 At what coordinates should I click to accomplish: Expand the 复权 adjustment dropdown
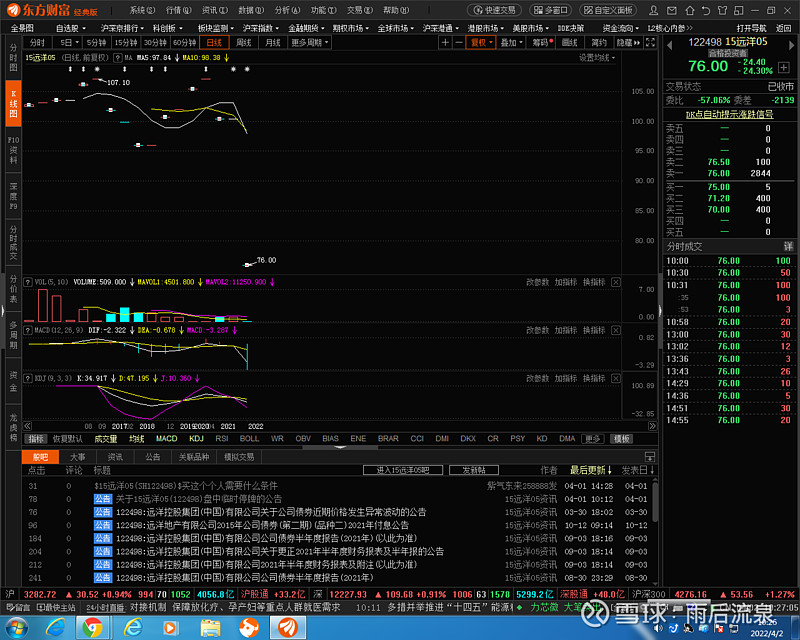point(481,42)
